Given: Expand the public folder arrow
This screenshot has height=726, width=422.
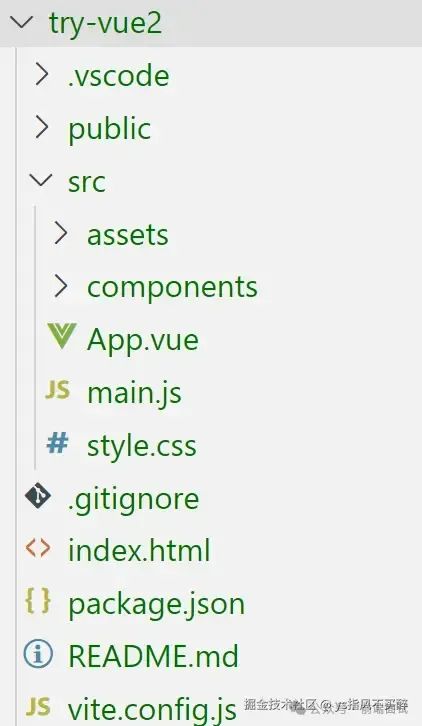Looking at the screenshot, I should [42, 127].
